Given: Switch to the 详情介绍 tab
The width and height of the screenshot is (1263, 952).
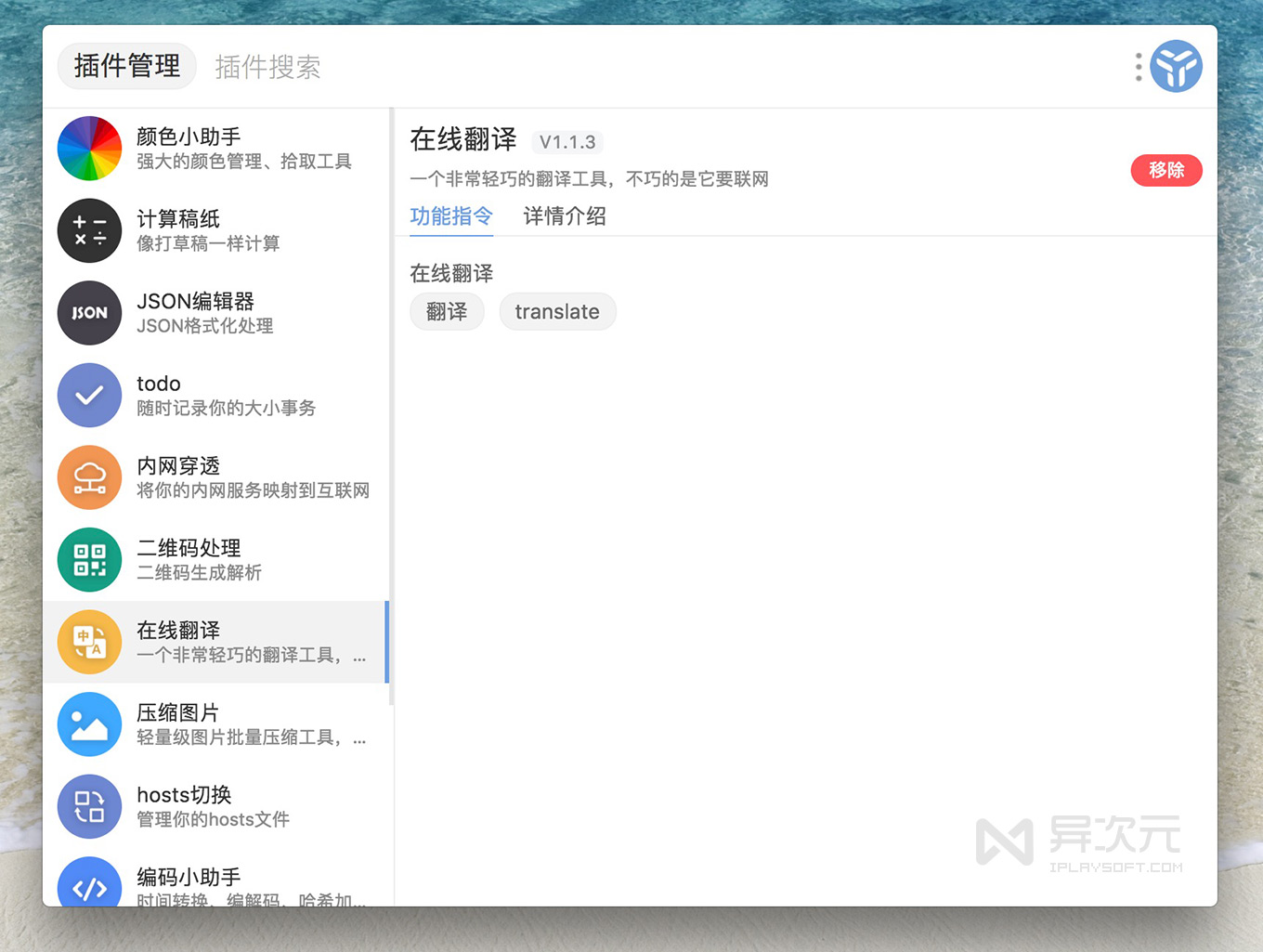Looking at the screenshot, I should coord(564,215).
